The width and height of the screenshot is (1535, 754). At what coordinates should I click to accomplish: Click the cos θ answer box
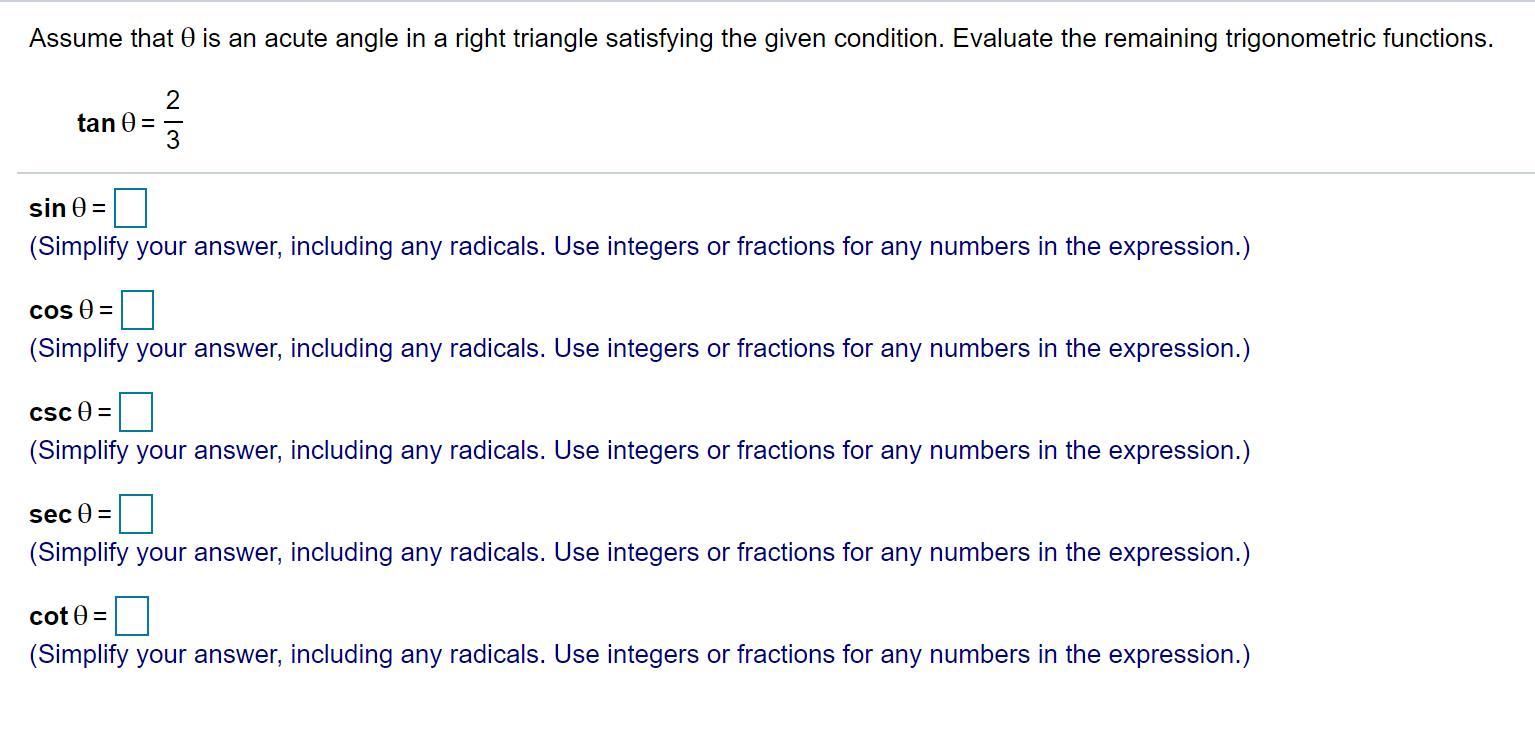pos(137,310)
